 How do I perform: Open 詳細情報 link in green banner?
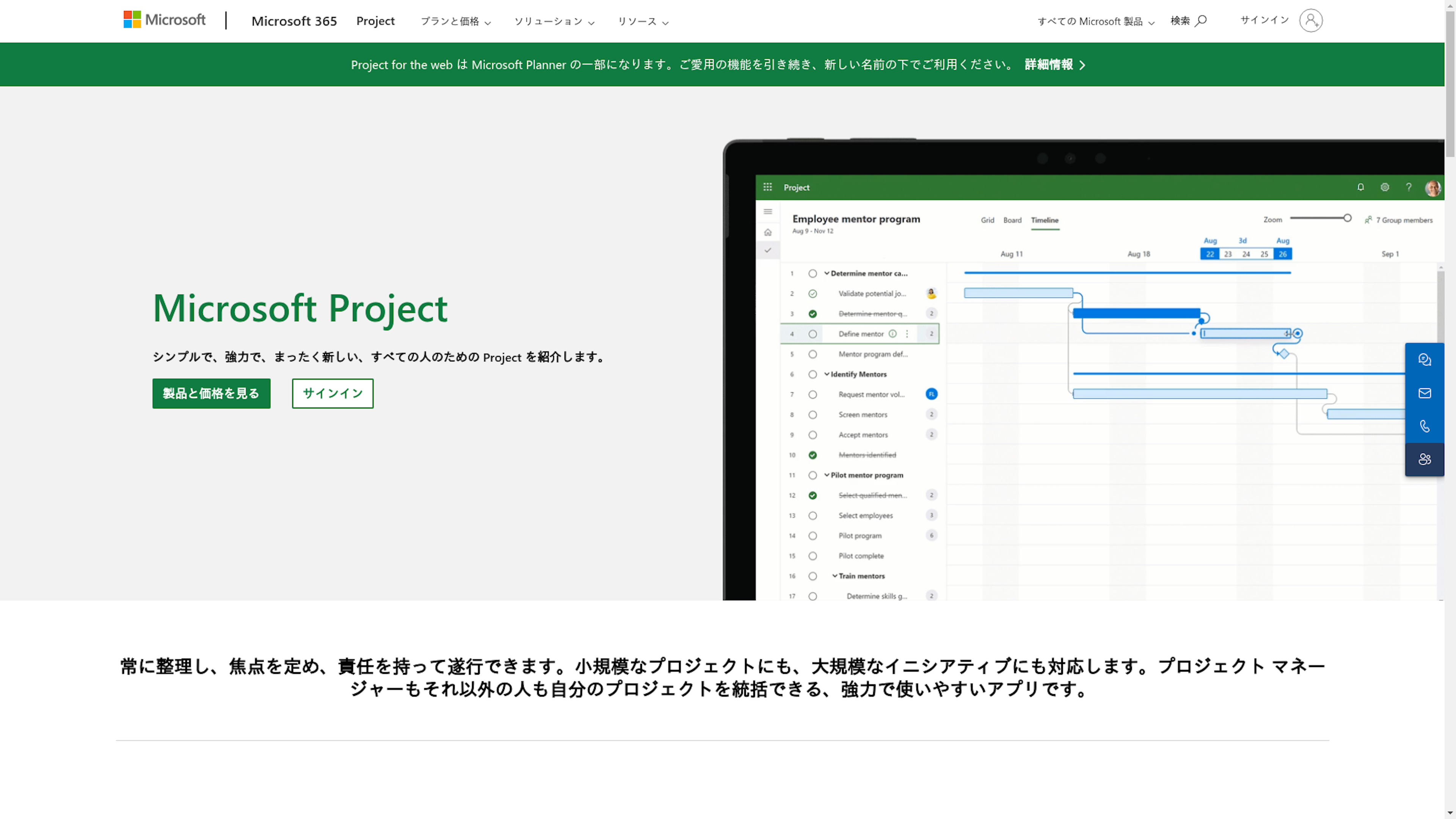point(1055,64)
